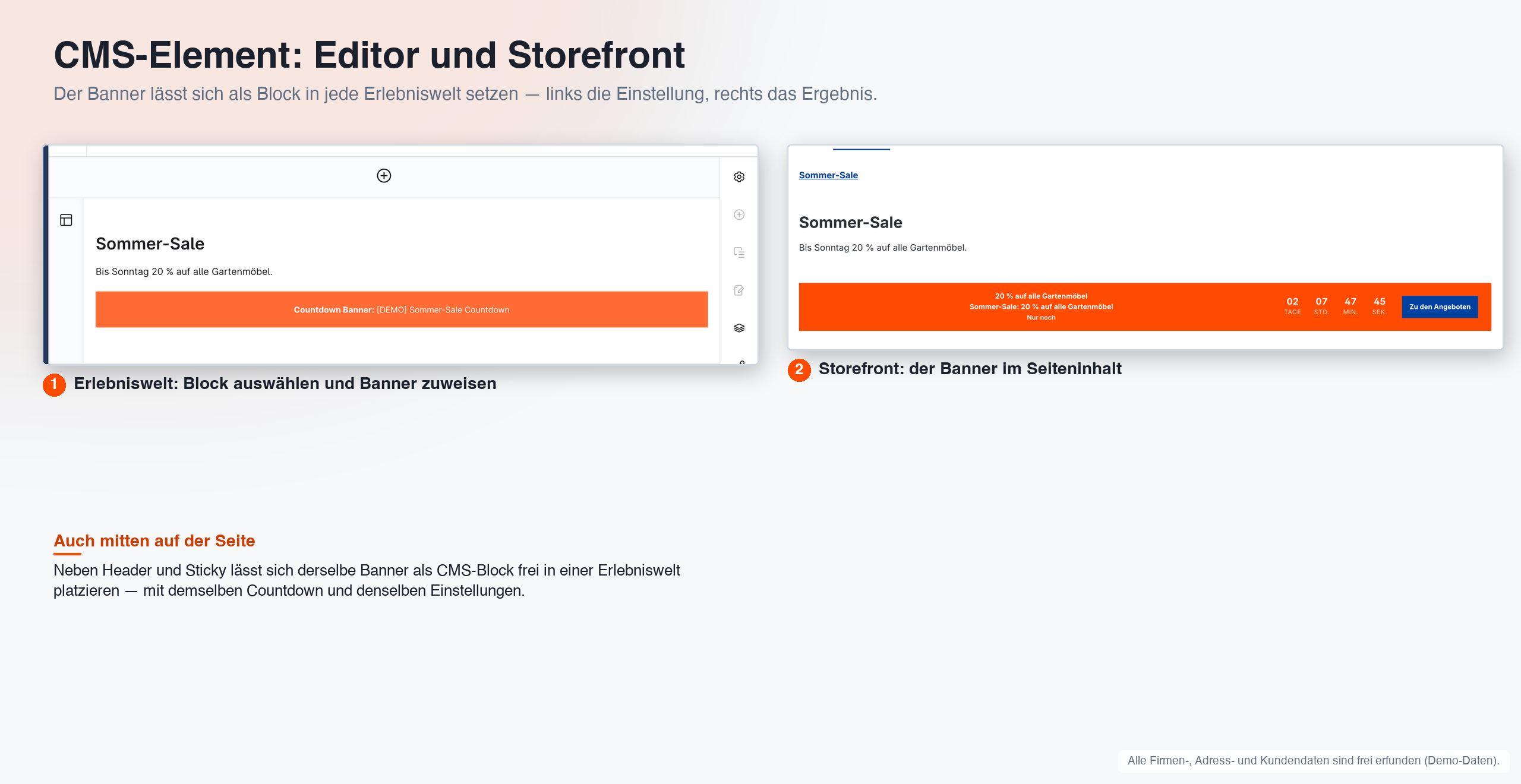Click the '07 STD.' countdown value
This screenshot has height=784, width=1521.
click(1321, 306)
